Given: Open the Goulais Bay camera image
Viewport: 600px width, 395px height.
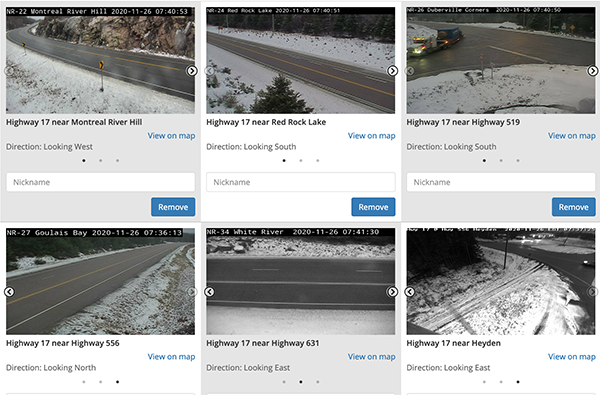Looking at the screenshot, I should pyautogui.click(x=100, y=281).
